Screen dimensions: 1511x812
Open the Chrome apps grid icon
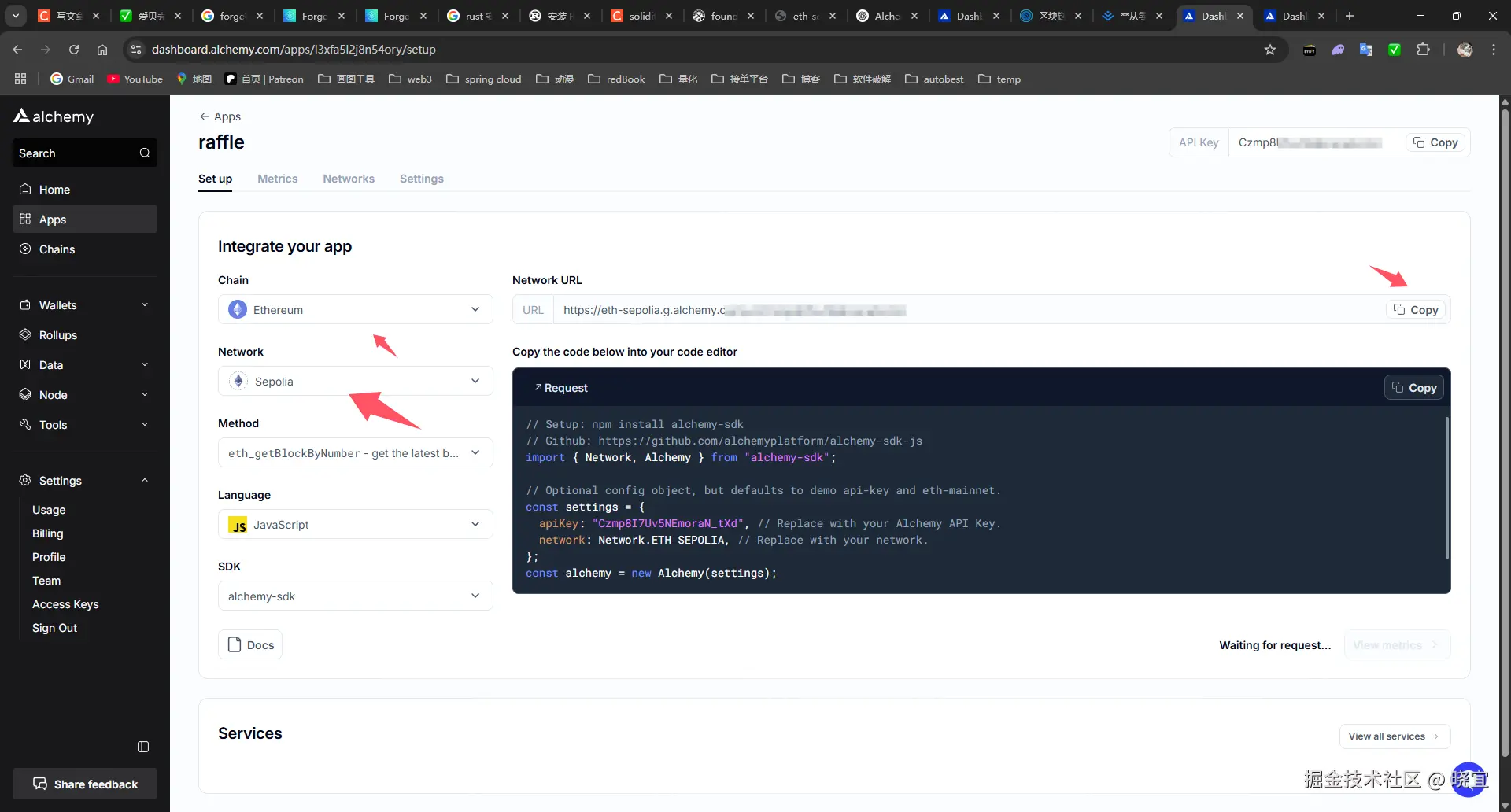pyautogui.click(x=20, y=79)
